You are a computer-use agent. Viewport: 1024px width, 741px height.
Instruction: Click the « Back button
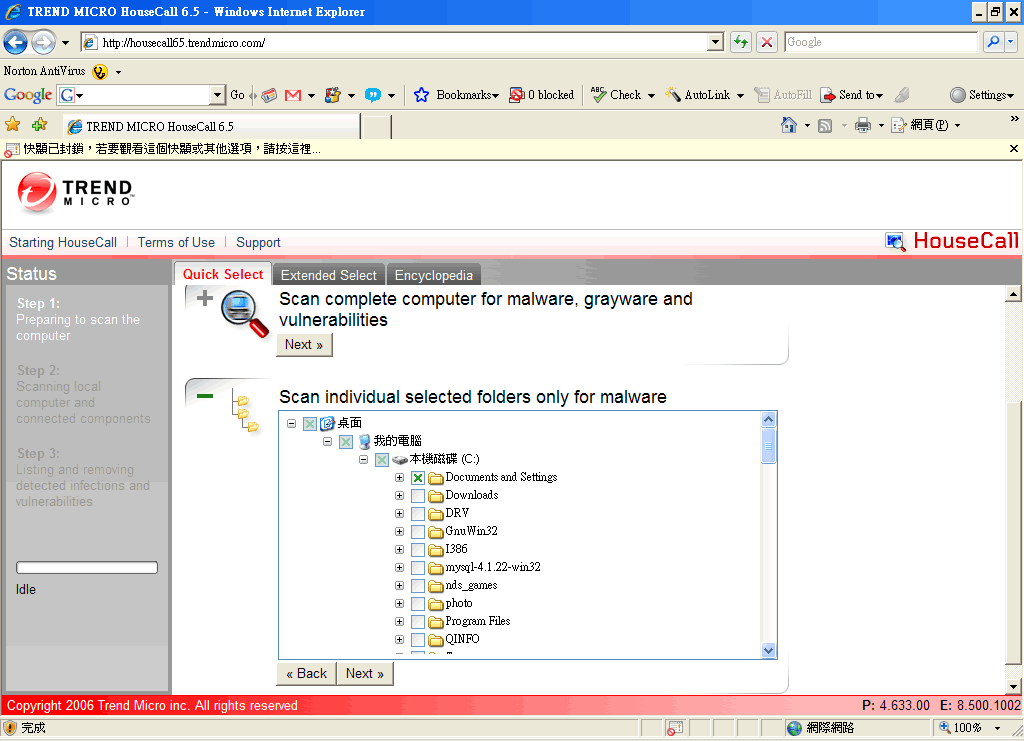[306, 674]
